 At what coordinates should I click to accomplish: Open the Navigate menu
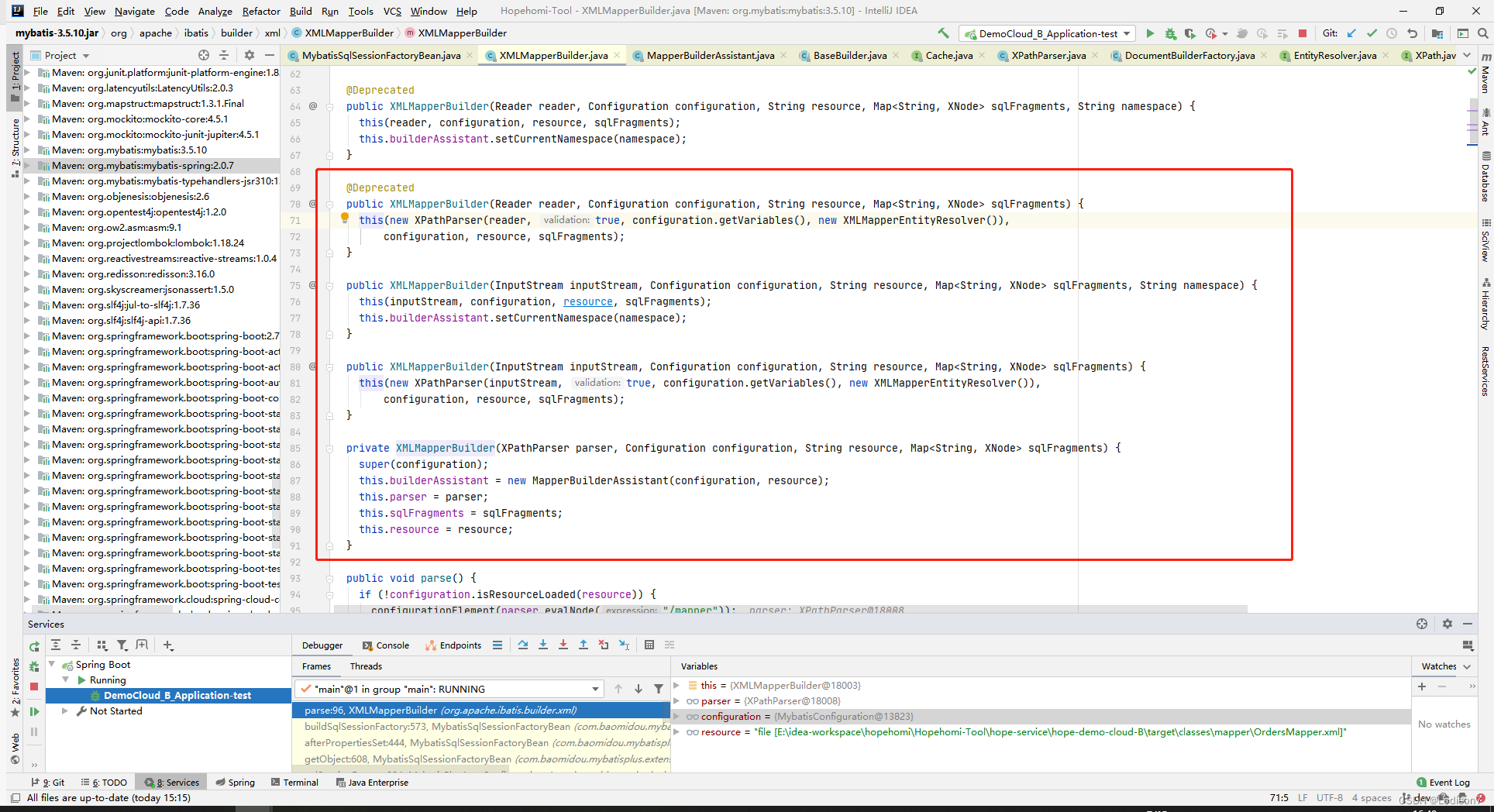pos(135,11)
